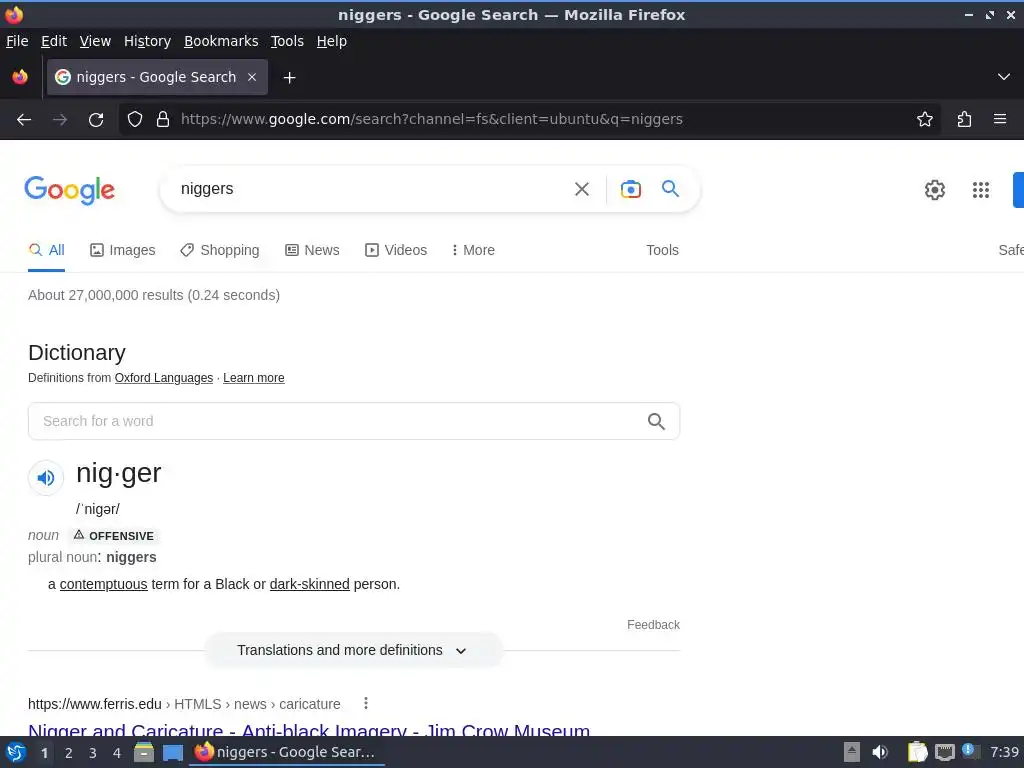
Task: Switch to the Videos results tab
Action: click(396, 250)
